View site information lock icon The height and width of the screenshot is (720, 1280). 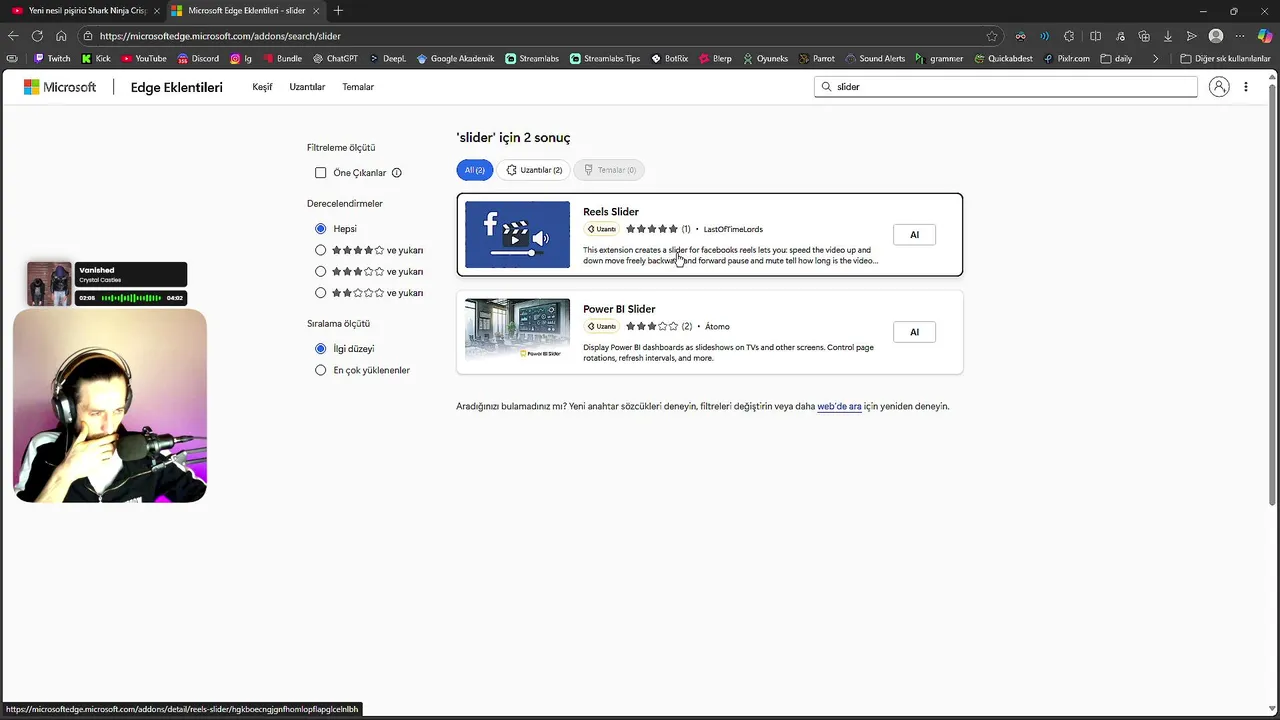pos(88,36)
